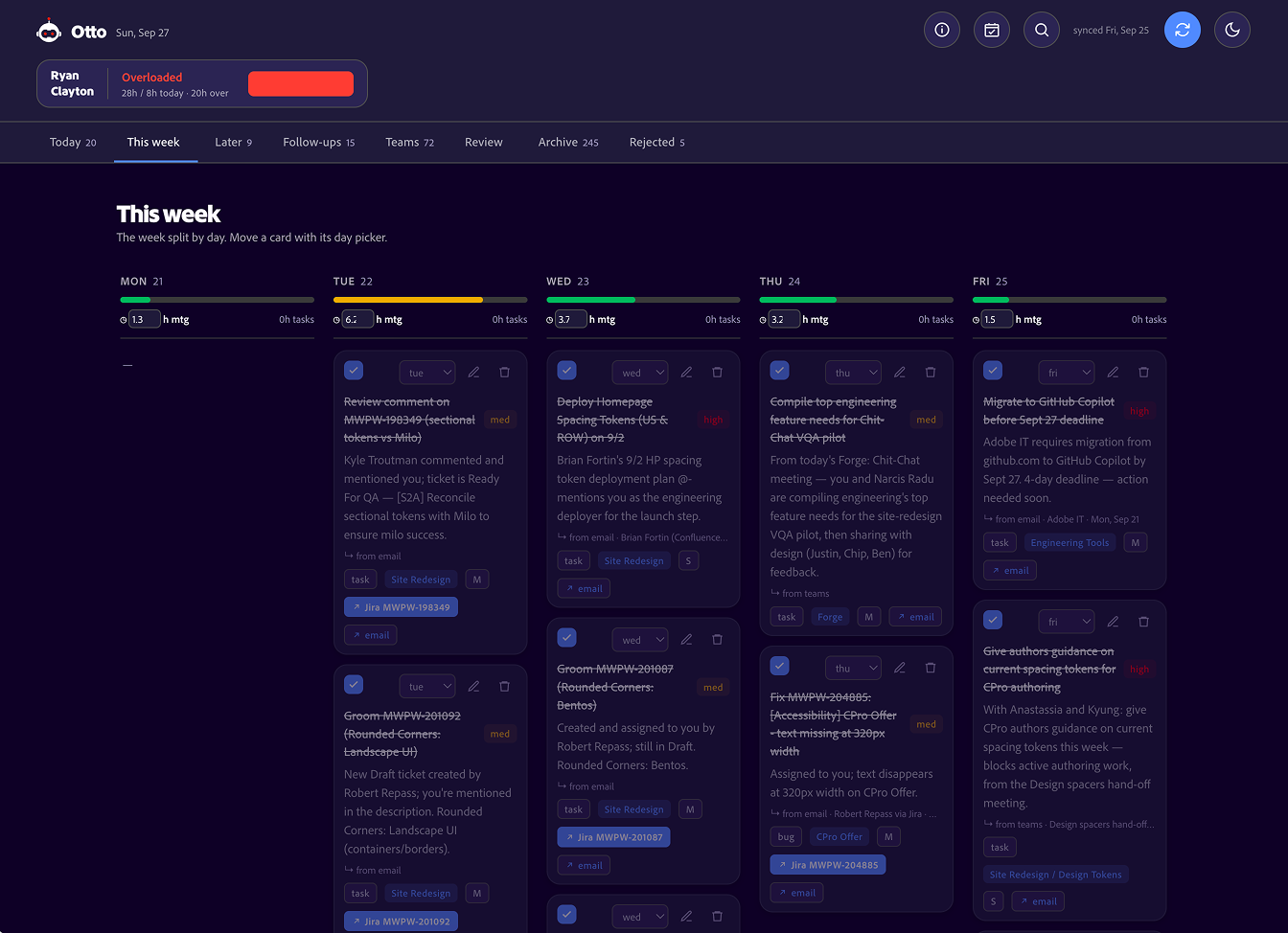Edit the Migrate to GitHub Copilot card

point(1113,372)
